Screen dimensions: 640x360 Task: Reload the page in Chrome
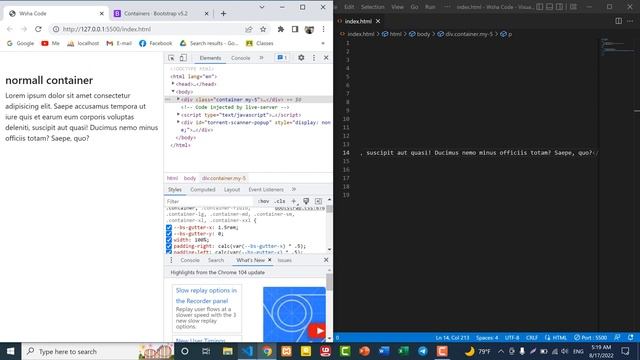pyautogui.click(x=38, y=29)
